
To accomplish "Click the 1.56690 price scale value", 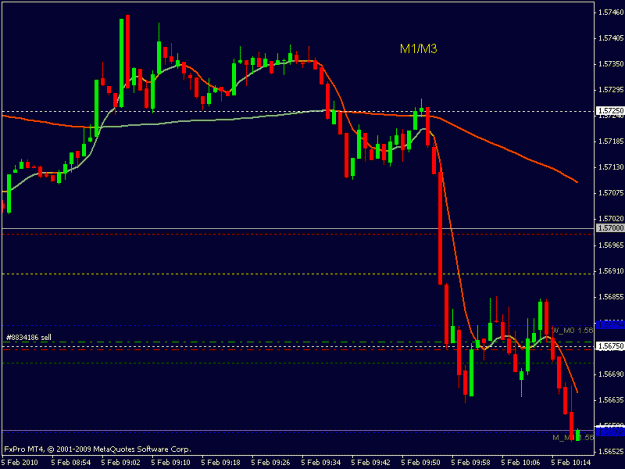I will click(611, 374).
